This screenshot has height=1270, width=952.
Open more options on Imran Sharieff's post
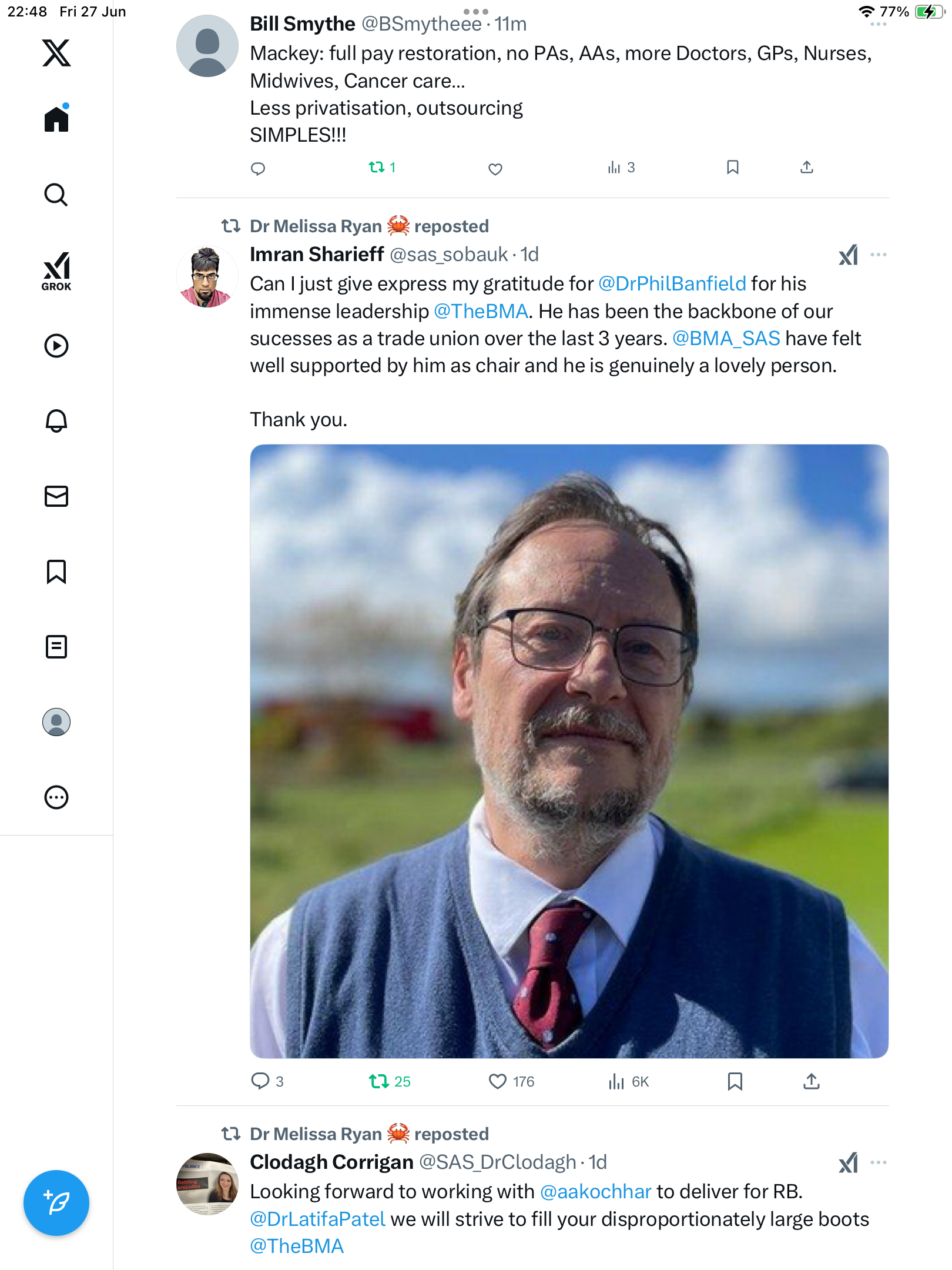click(x=879, y=255)
